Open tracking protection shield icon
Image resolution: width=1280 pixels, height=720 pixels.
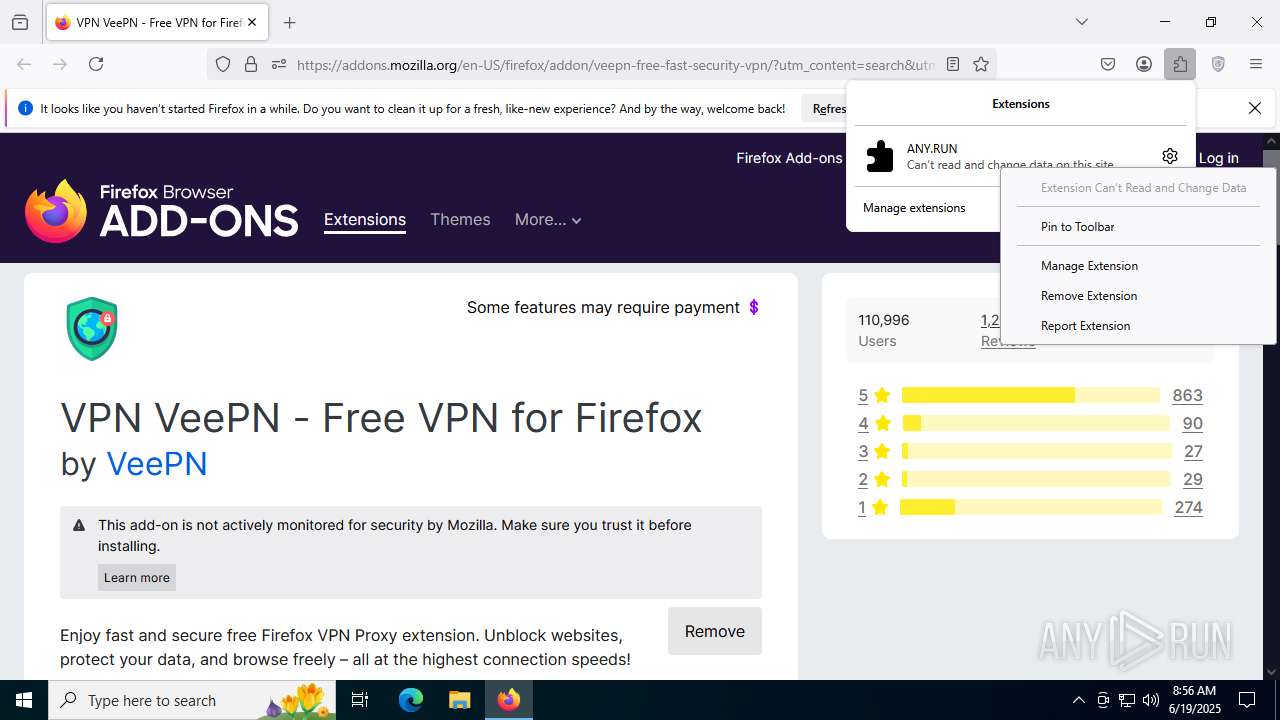click(223, 64)
